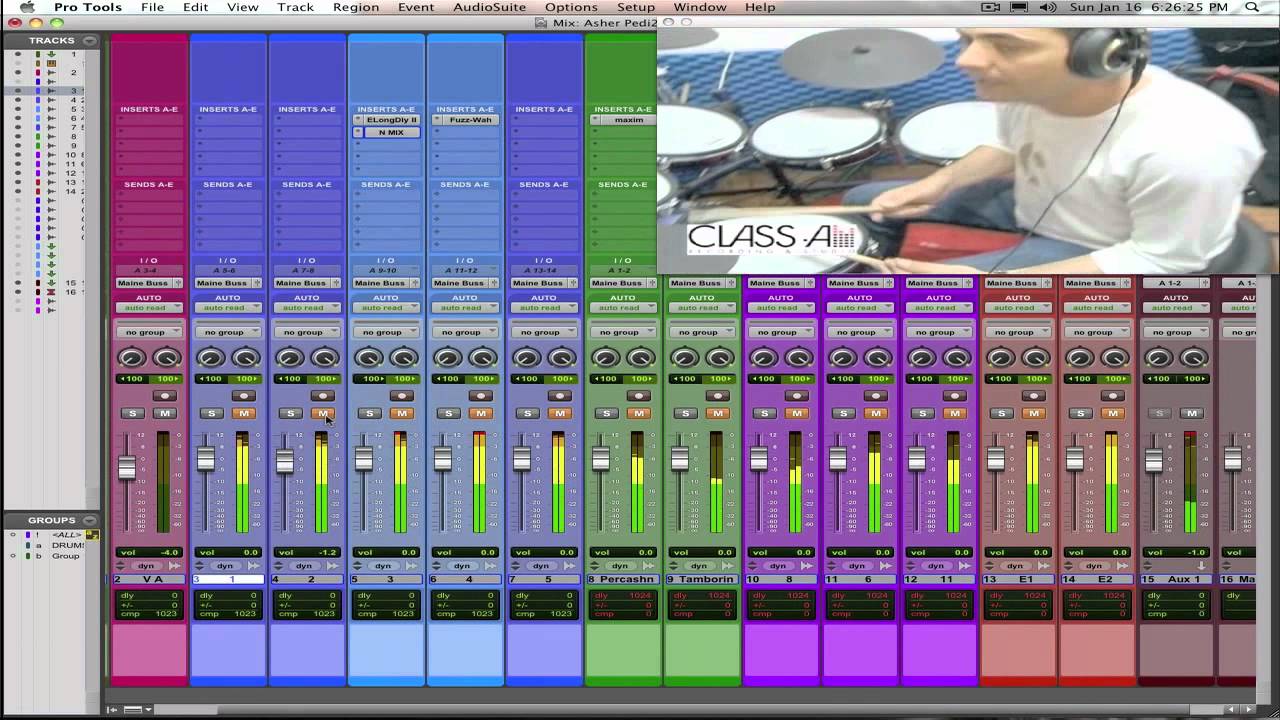This screenshot has height=720, width=1280.
Task: Toggle visibility dot for track 1 in Tracks list
Action: pos(17,54)
